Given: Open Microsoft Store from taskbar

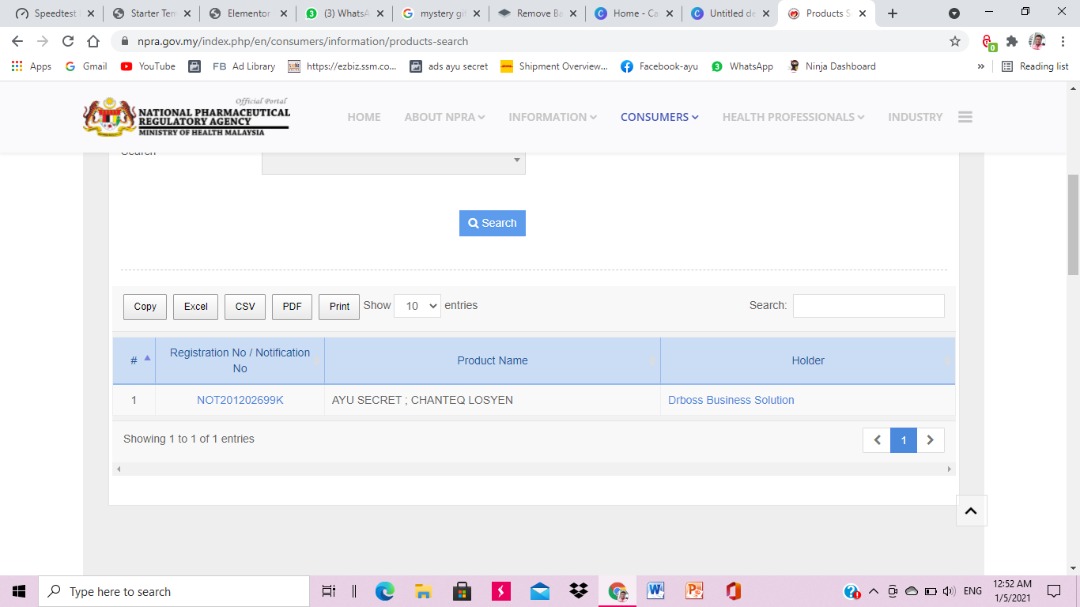Looking at the screenshot, I should point(462,591).
